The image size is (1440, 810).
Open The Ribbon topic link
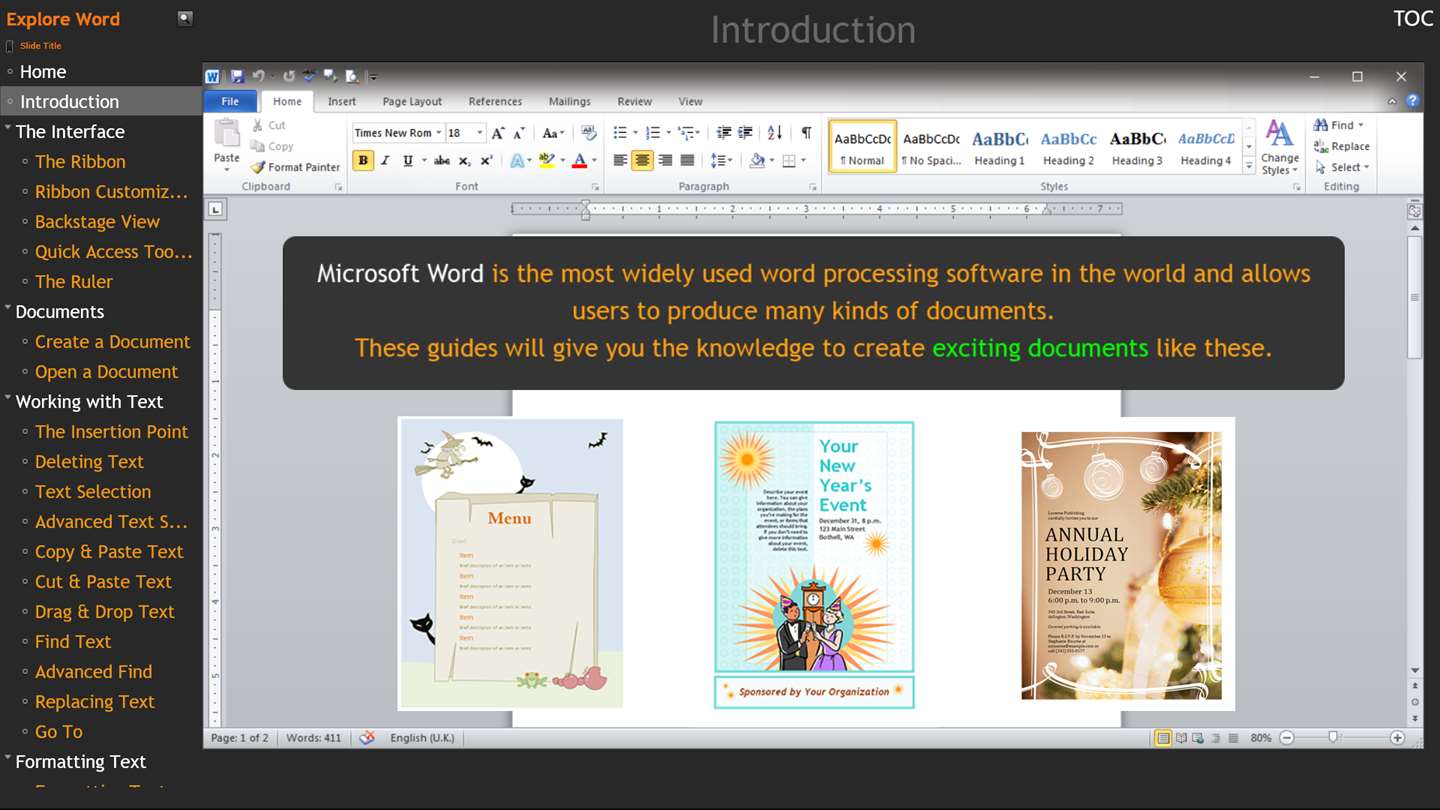pos(80,162)
